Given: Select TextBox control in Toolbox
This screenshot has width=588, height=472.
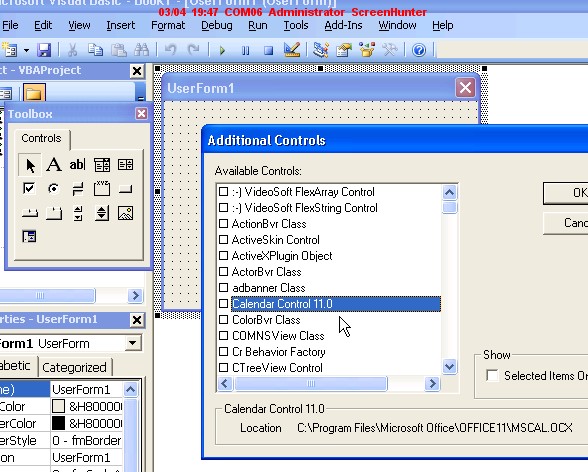Looking at the screenshot, I should click(78, 165).
